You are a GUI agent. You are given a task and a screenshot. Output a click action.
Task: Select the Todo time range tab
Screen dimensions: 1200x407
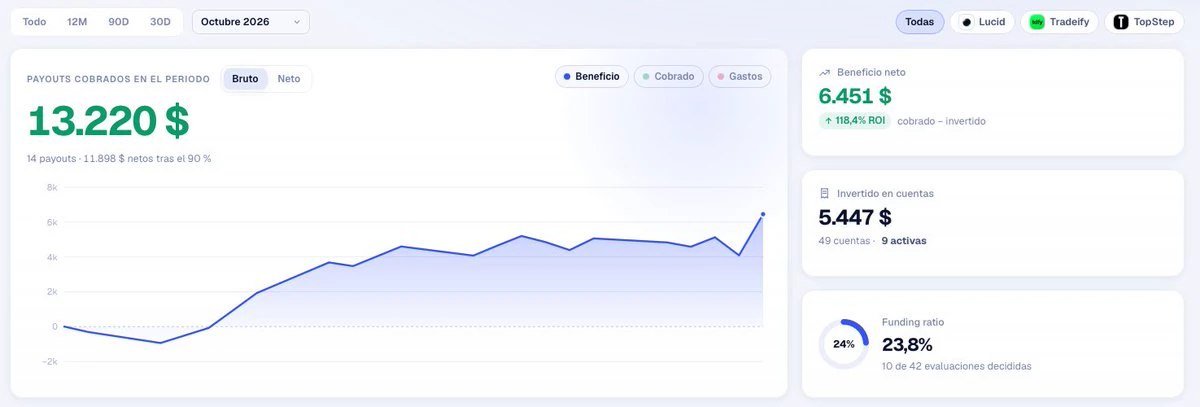(x=34, y=22)
